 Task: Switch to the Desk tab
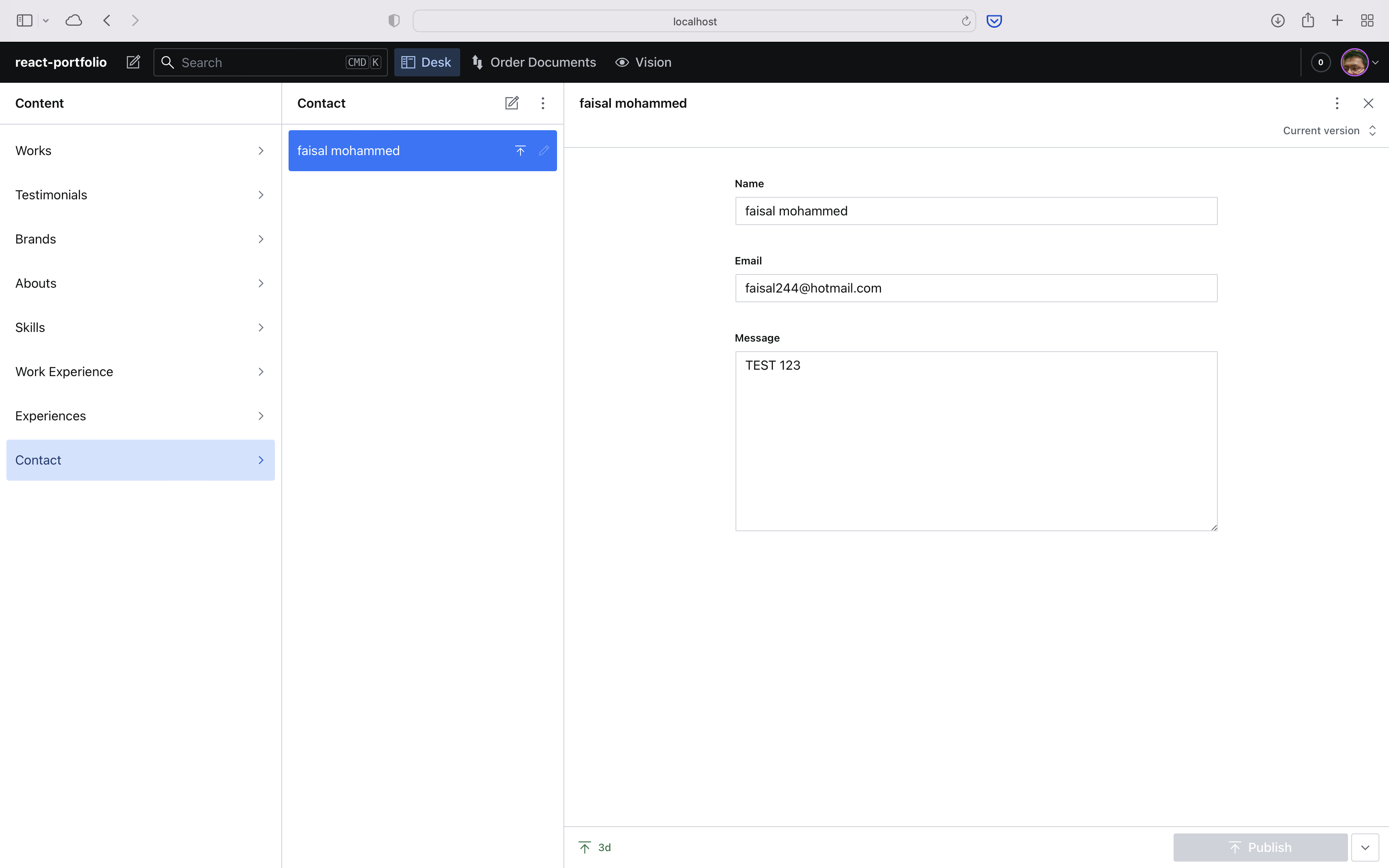[x=426, y=62]
